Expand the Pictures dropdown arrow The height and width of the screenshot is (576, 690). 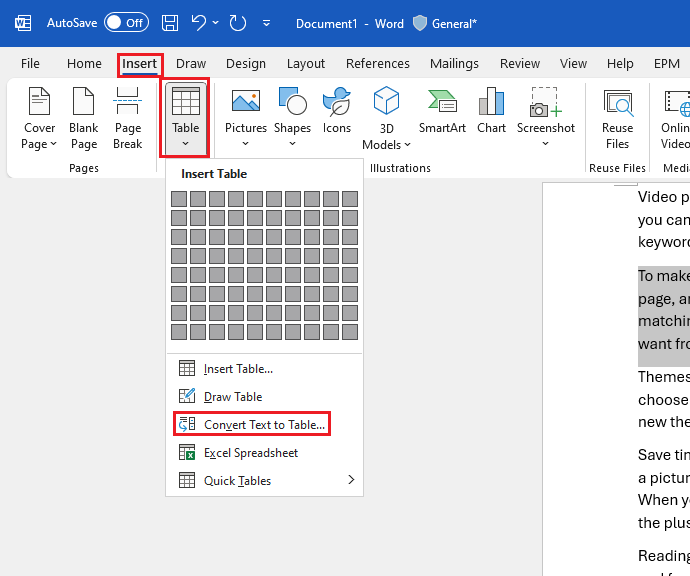246,143
